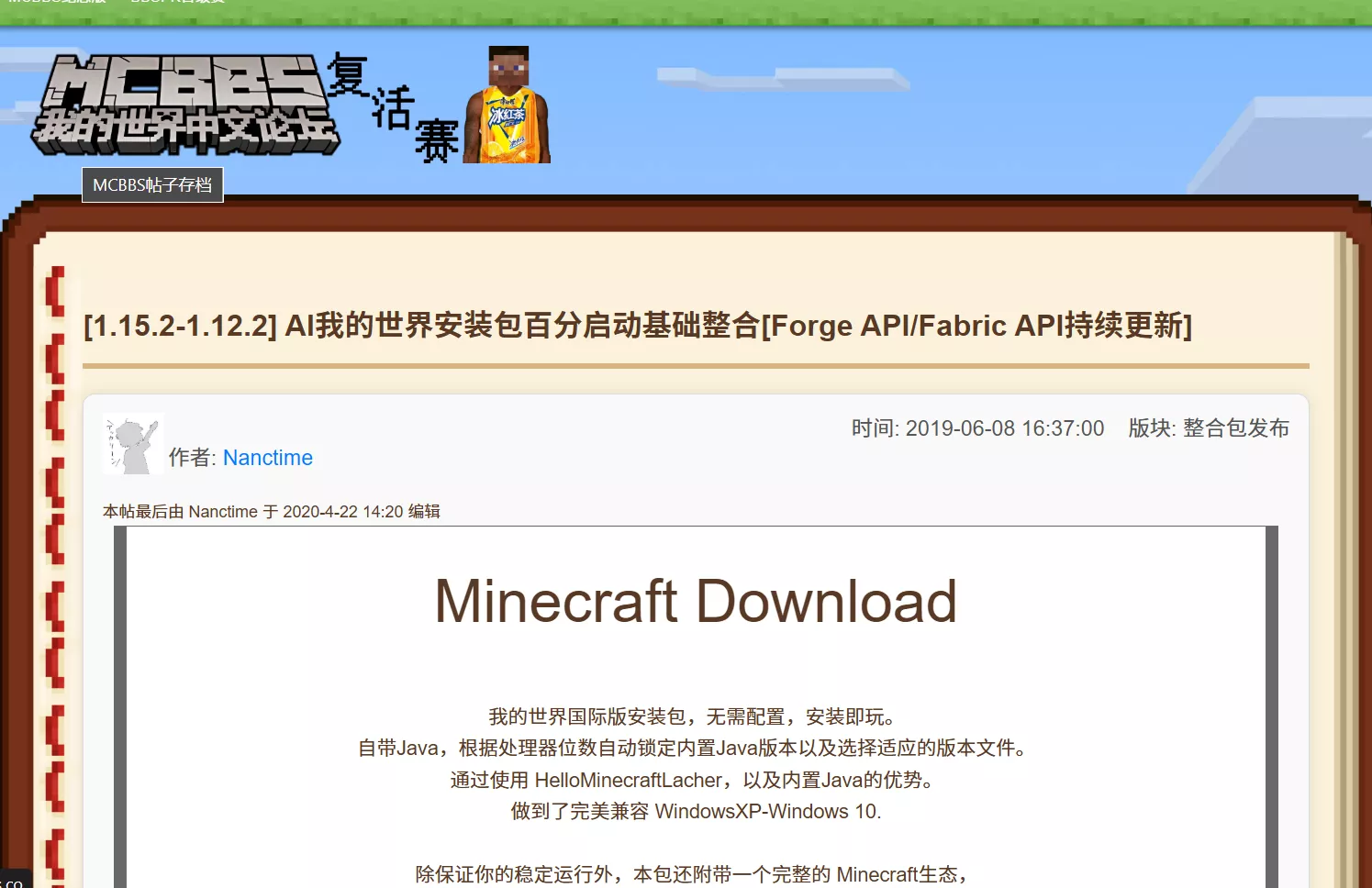Click the Steve mascot holding 冰红茶
The width and height of the screenshot is (1372, 888).
coord(509,105)
